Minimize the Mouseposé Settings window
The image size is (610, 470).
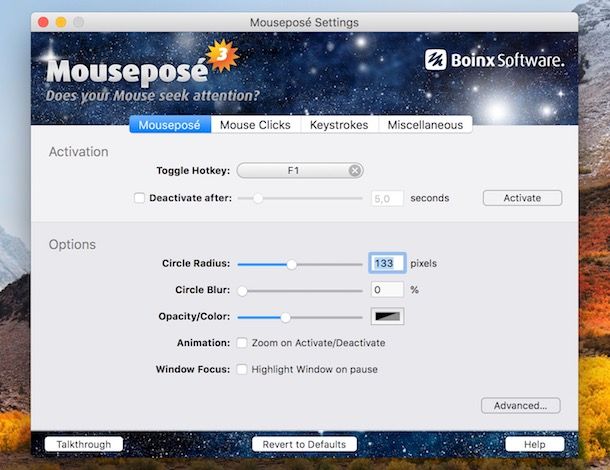pos(61,22)
